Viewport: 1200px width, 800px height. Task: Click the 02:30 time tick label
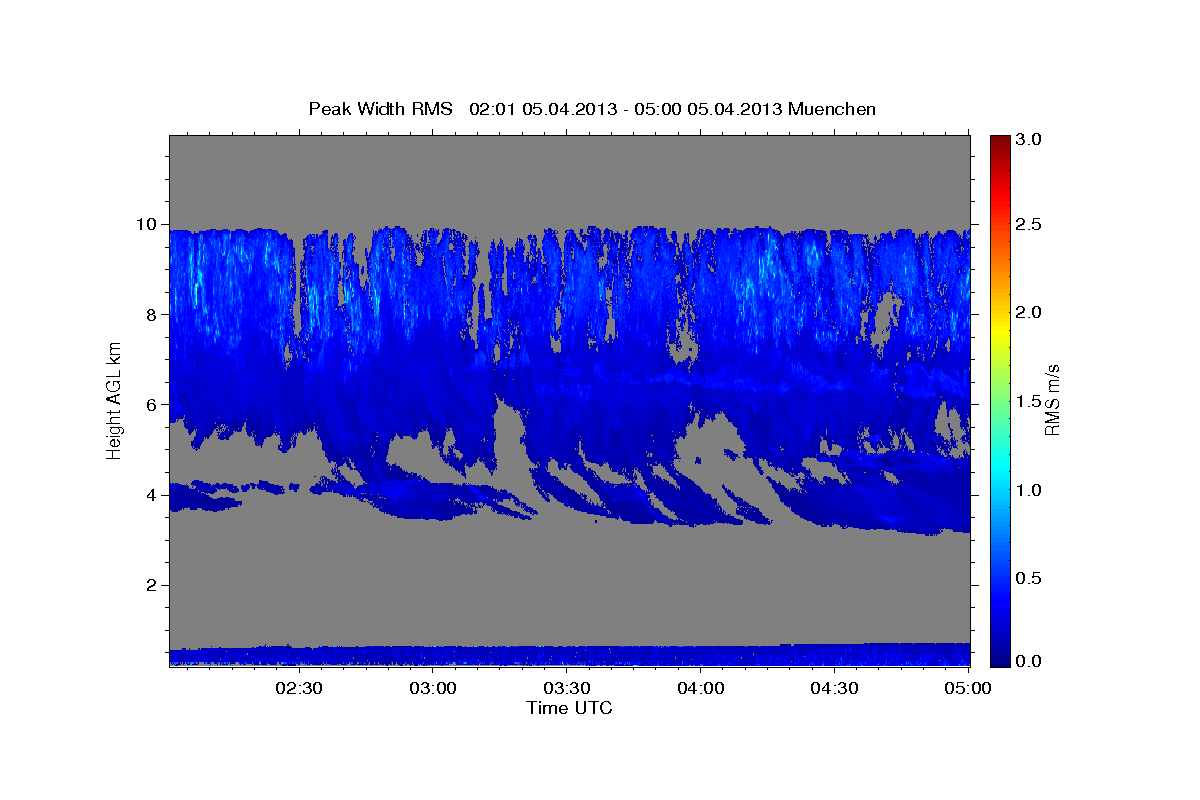tap(299, 688)
